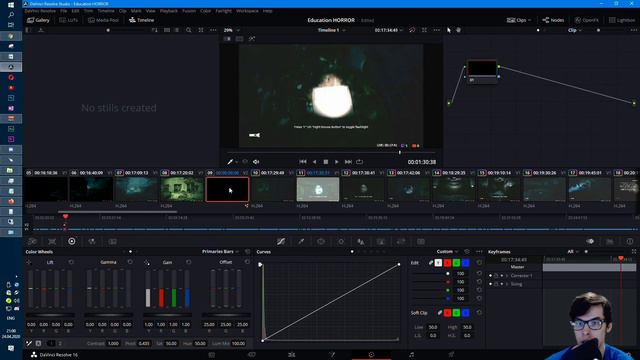Viewport: 640px width, 360px height.
Task: Reset the Lift bars
Action: [71, 262]
